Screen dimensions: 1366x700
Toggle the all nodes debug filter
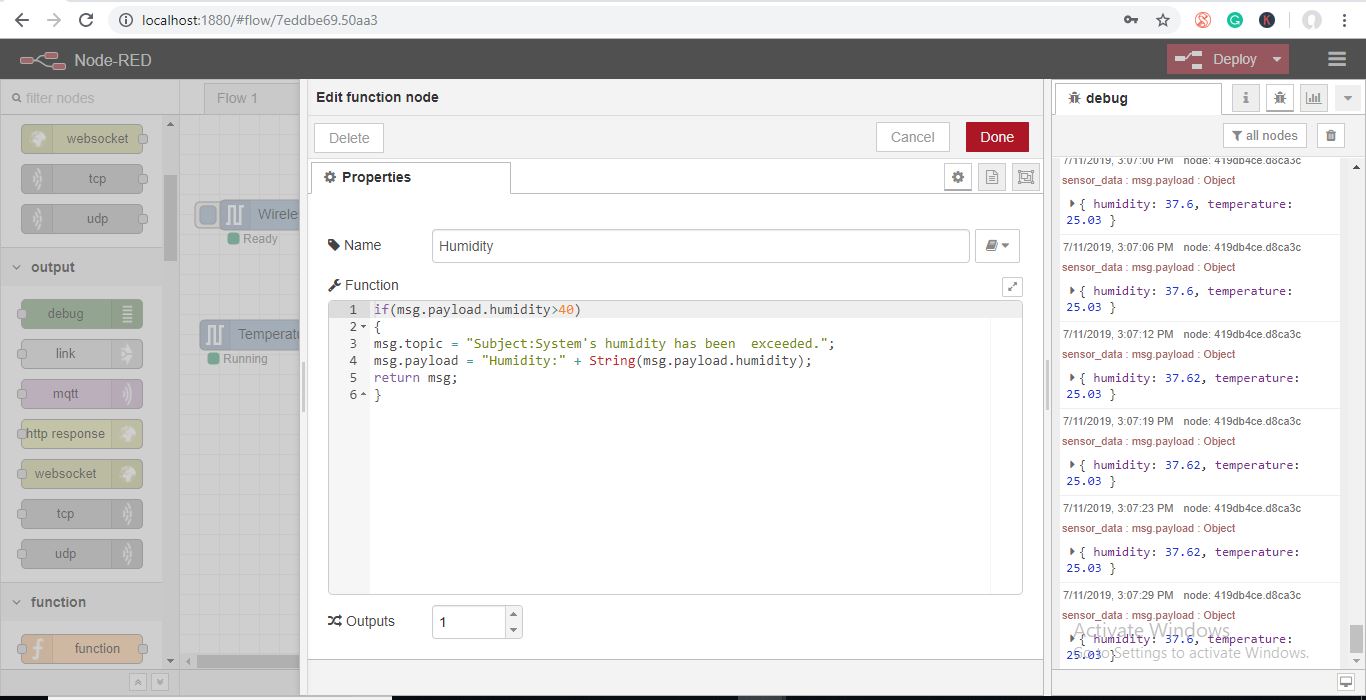click(x=1264, y=136)
